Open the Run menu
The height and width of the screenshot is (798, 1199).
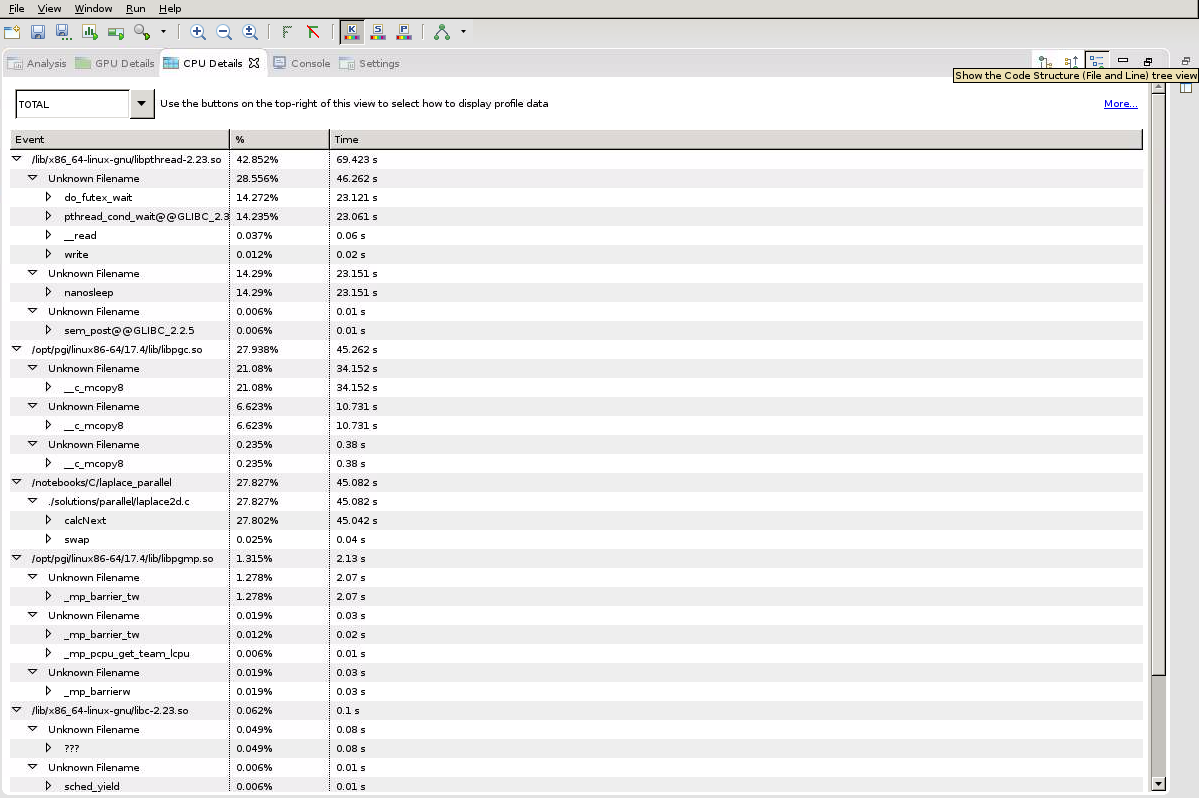[135, 8]
